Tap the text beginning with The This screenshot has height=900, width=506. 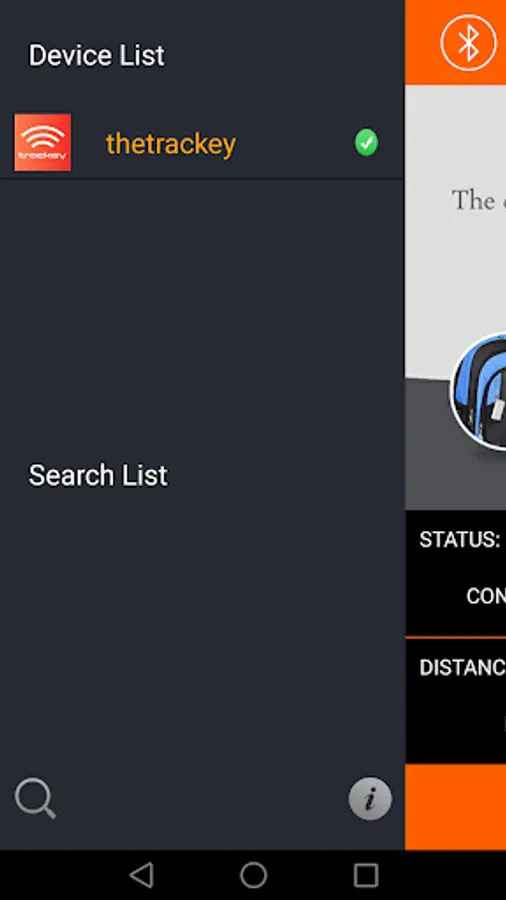(x=478, y=200)
